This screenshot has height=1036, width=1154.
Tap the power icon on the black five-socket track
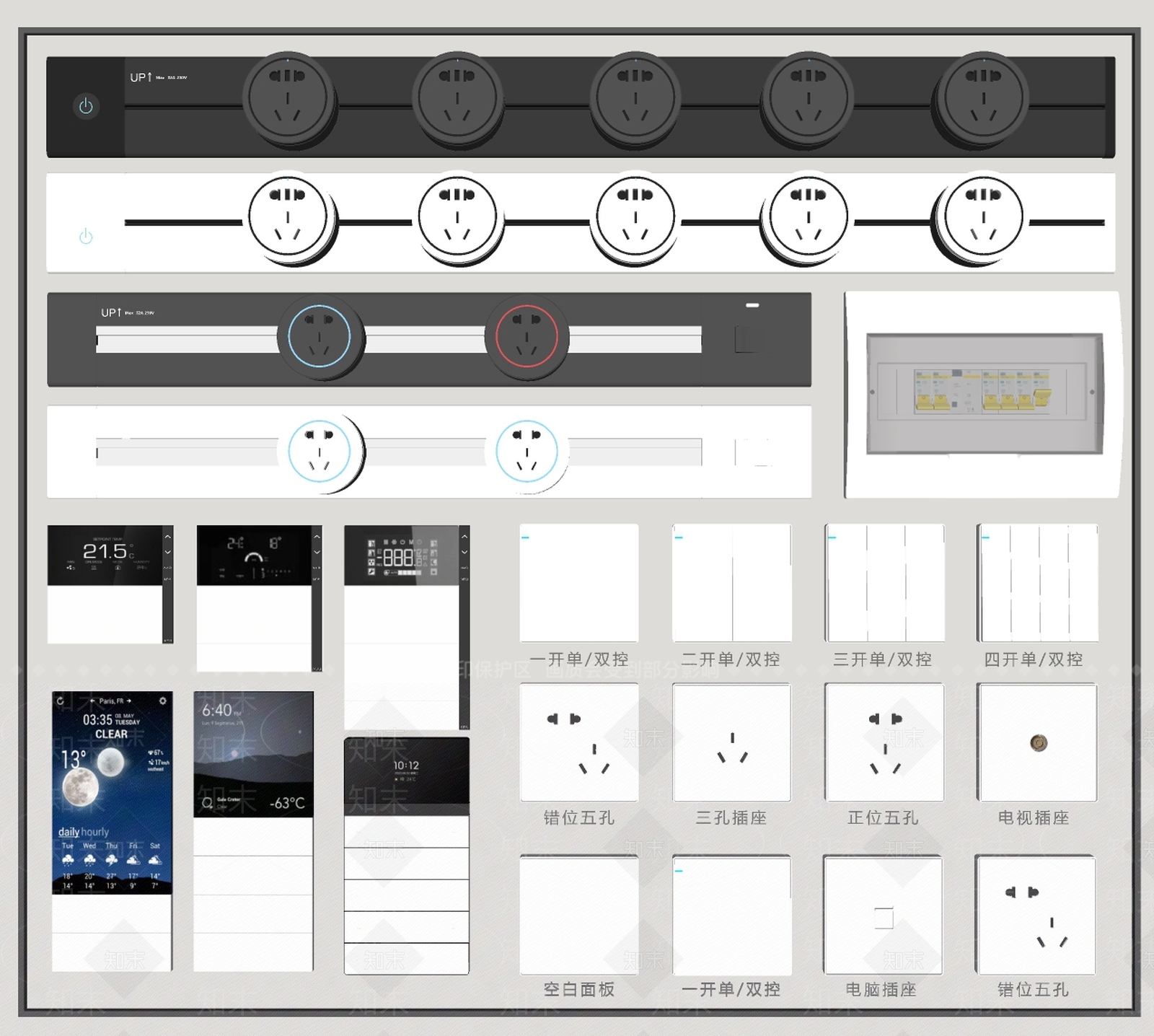click(86, 106)
